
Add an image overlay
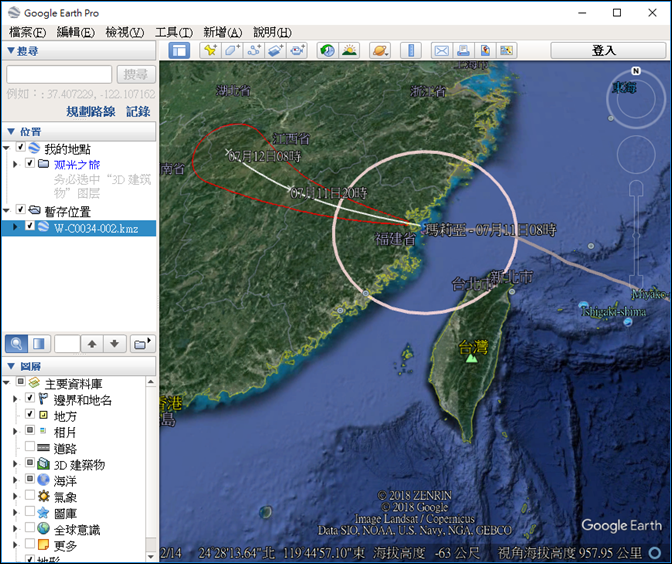click(276, 51)
